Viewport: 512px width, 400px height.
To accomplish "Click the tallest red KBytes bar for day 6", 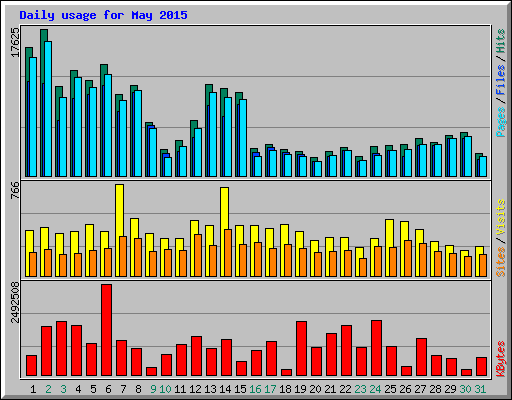I will (x=107, y=330).
